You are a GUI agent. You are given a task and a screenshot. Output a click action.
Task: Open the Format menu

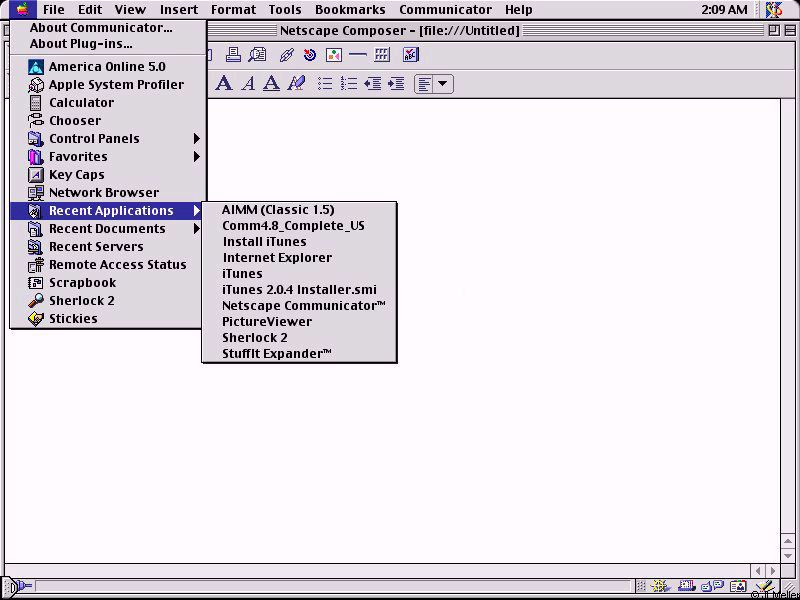233,10
